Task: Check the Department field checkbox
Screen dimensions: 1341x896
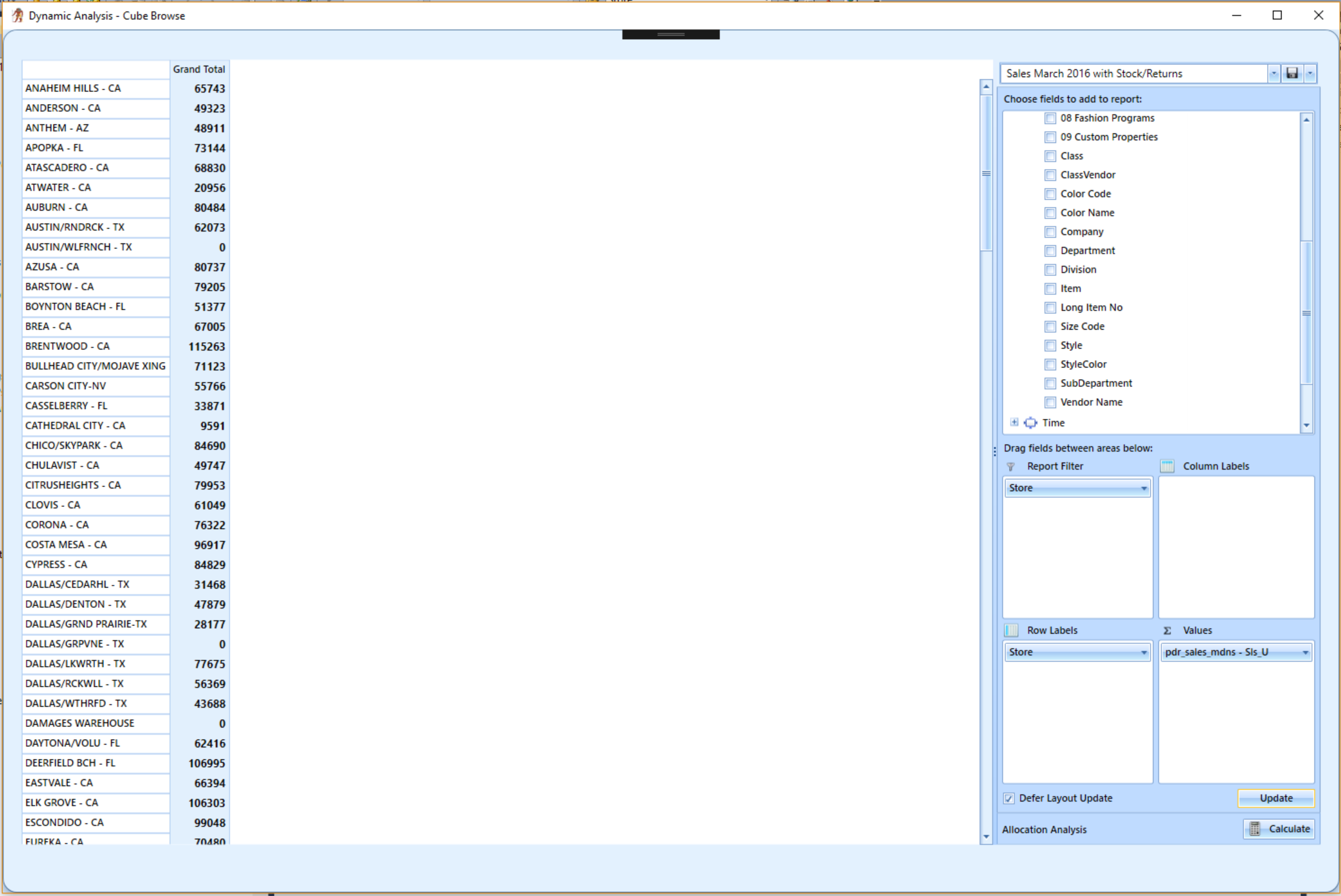Action: (x=1050, y=251)
